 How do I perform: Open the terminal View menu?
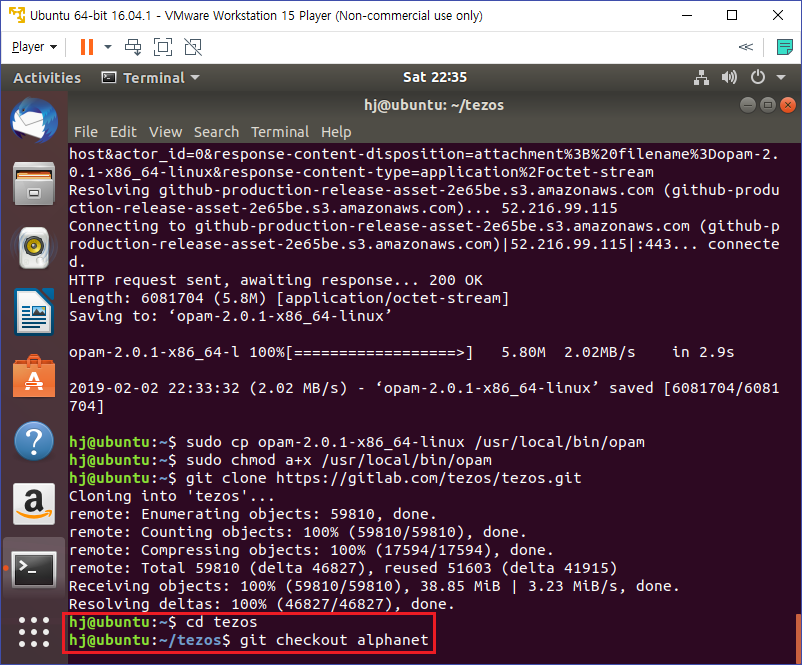[165, 132]
